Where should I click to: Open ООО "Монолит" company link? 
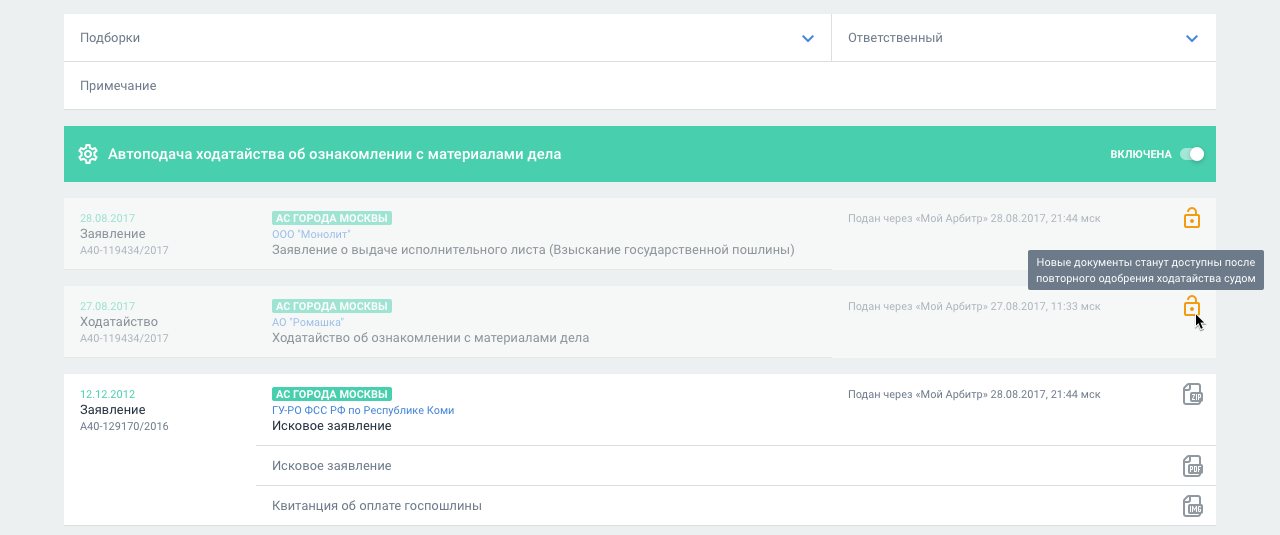(x=311, y=234)
